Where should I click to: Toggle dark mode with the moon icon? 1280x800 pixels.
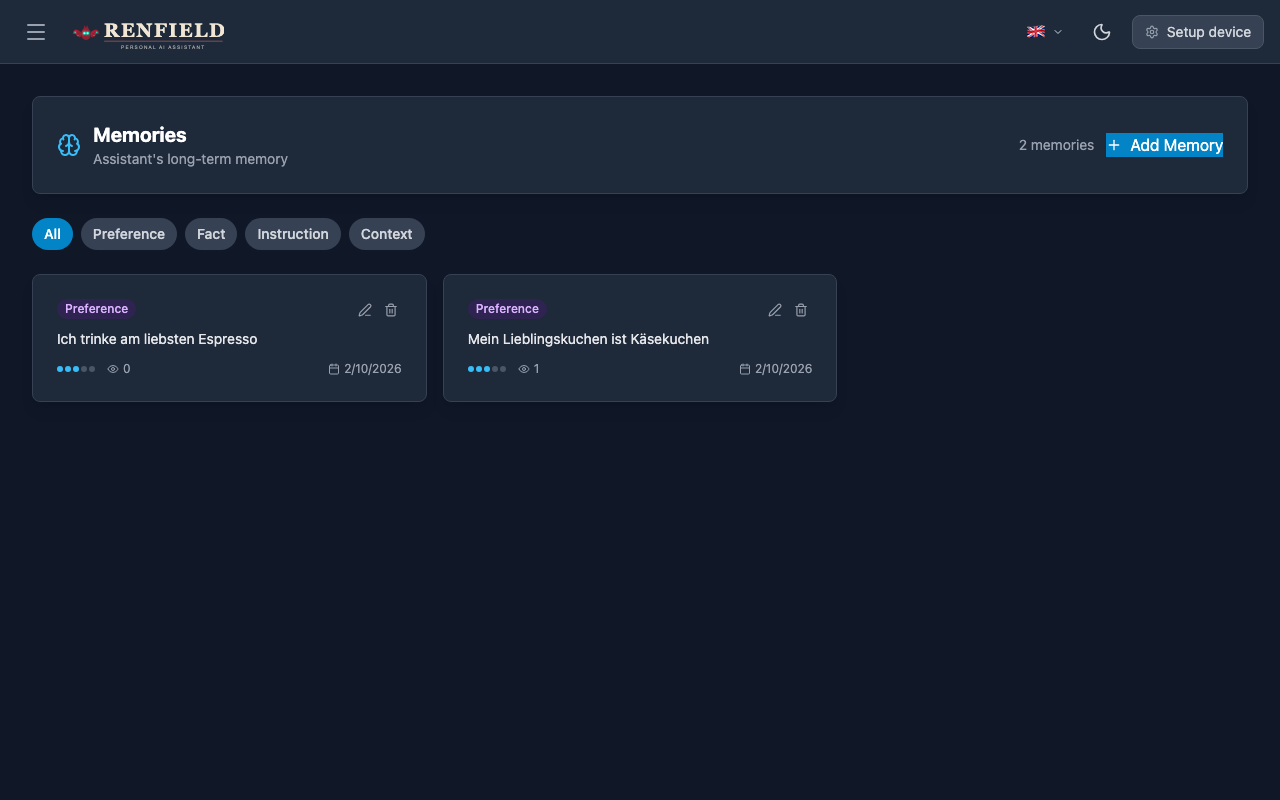(1101, 31)
